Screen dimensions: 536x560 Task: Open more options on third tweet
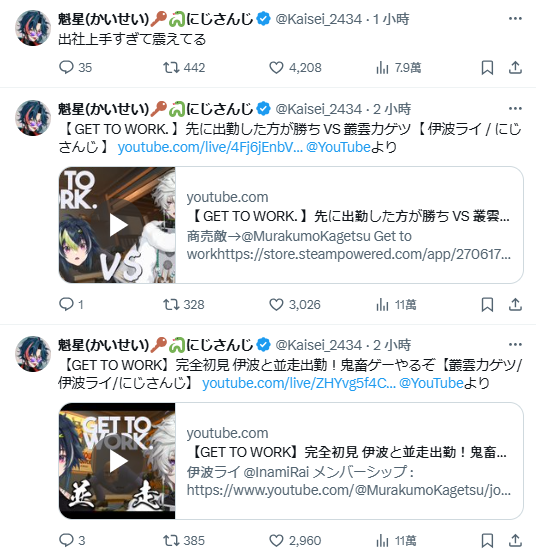pos(515,345)
